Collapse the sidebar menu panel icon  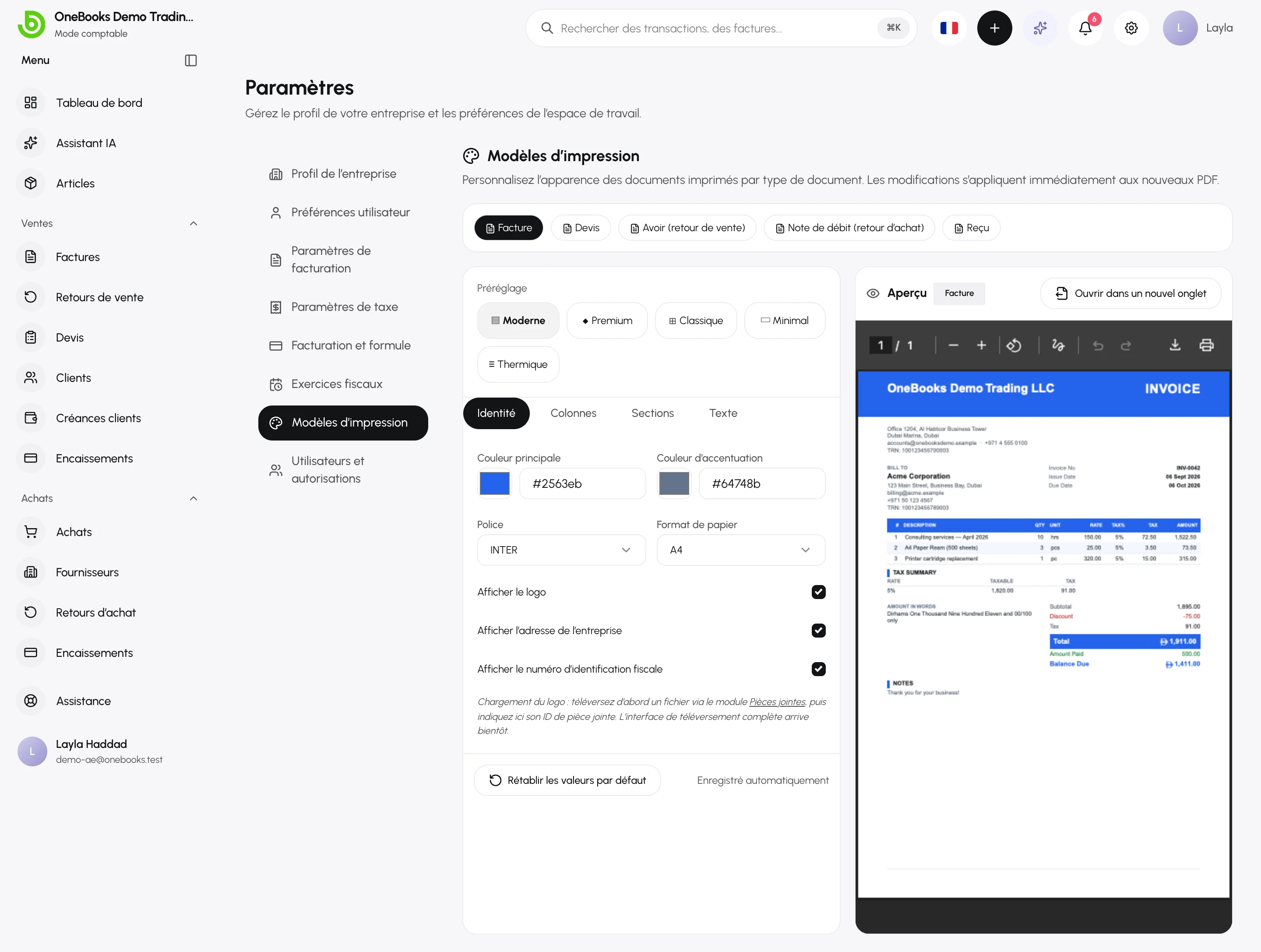click(191, 60)
